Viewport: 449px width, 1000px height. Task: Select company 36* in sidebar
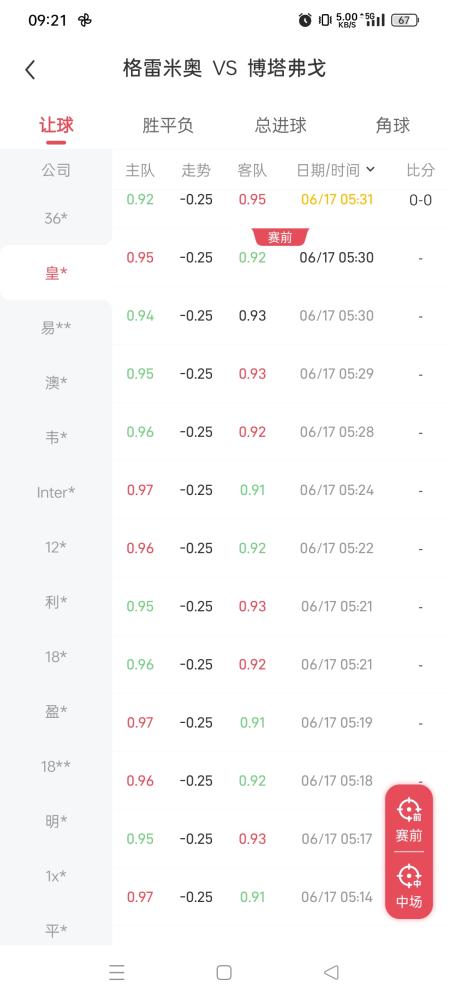(x=56, y=218)
